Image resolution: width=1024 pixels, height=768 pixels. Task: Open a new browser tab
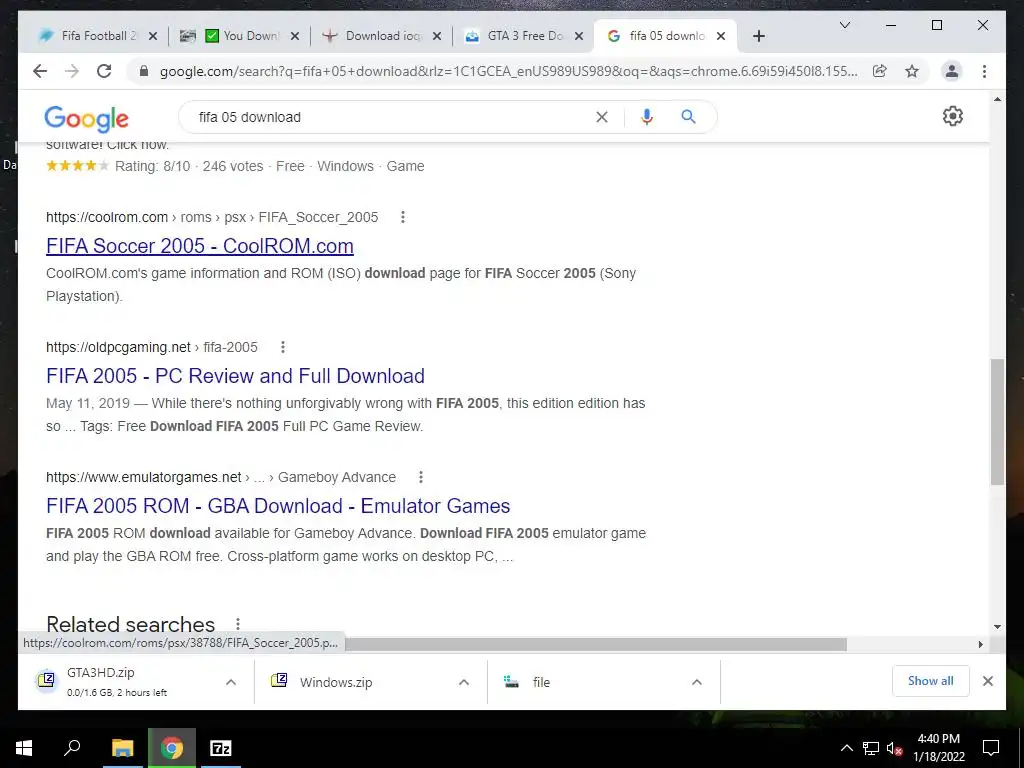coord(758,36)
